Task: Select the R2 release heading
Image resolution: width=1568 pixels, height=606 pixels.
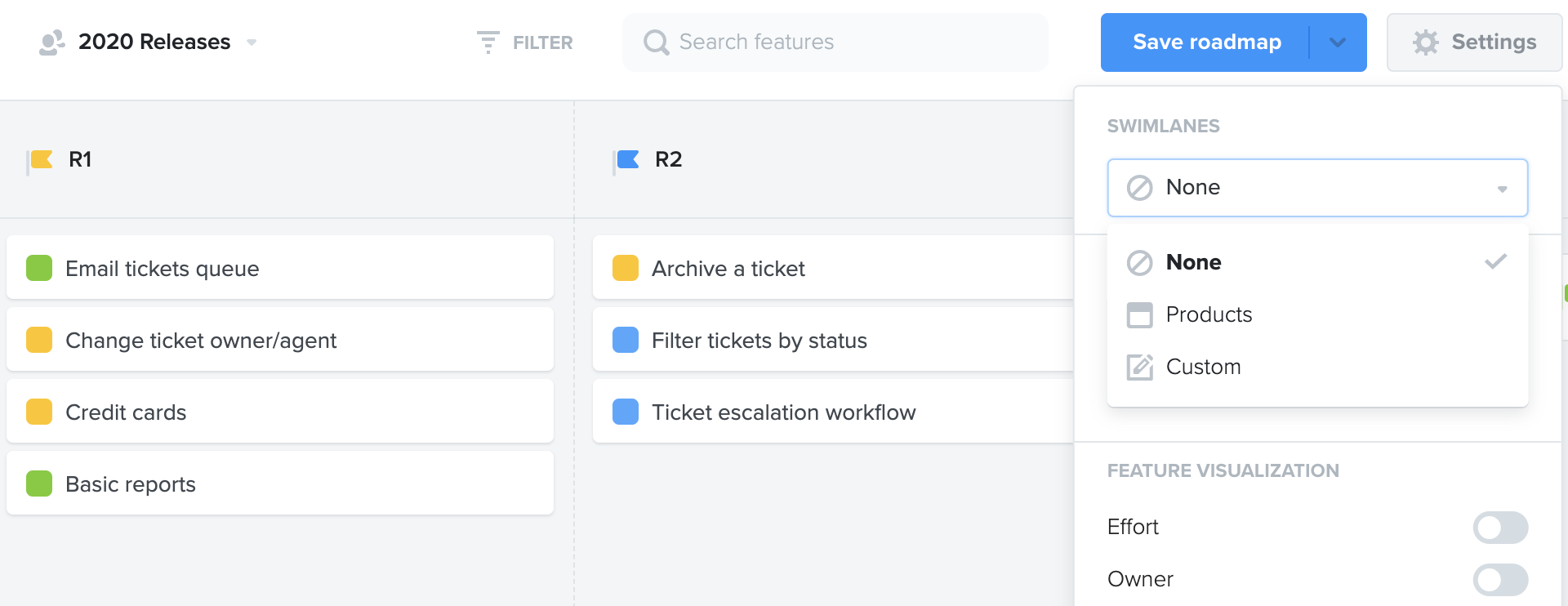Action: [x=668, y=159]
